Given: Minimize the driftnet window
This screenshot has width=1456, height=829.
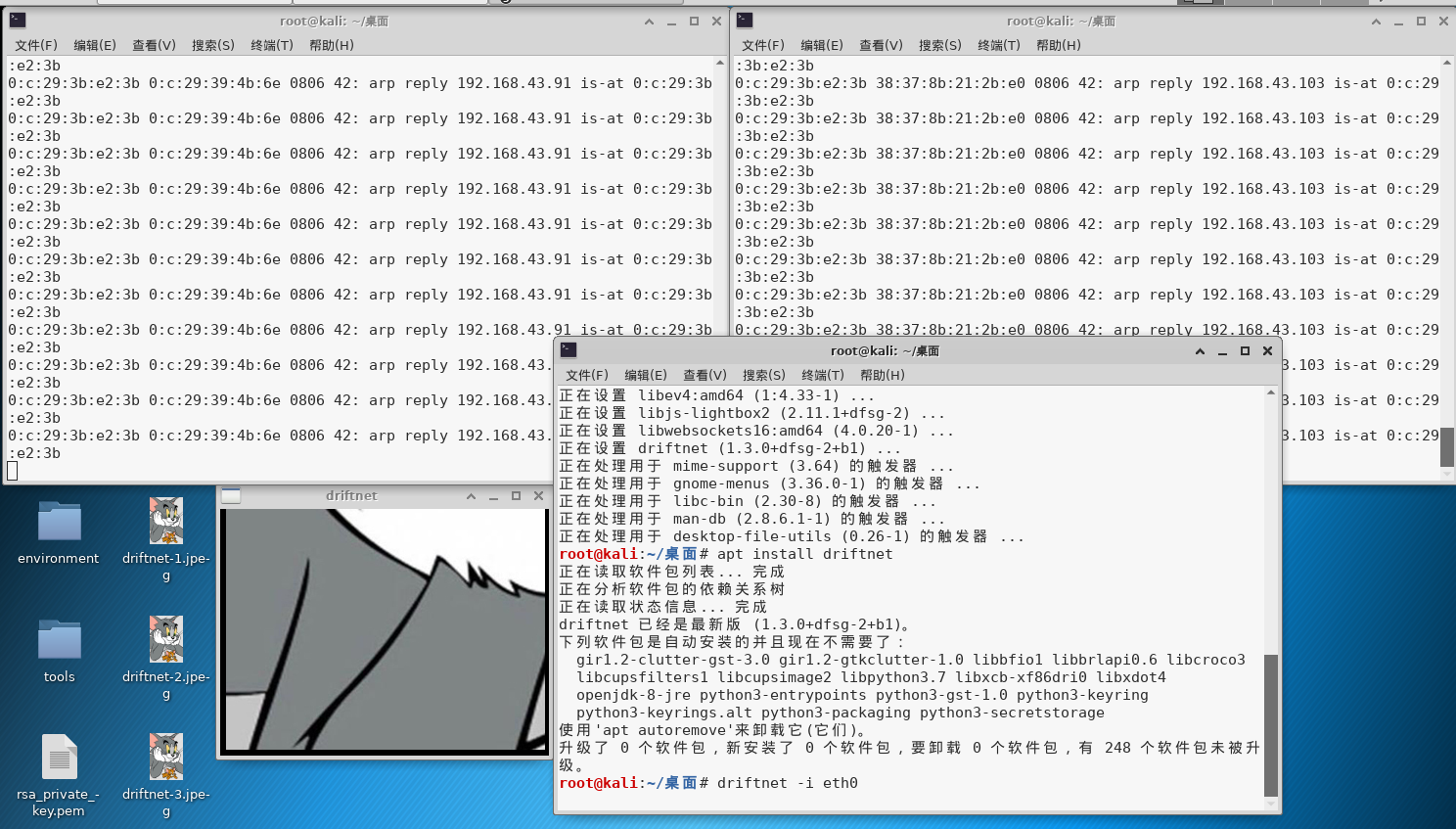Looking at the screenshot, I should (493, 496).
